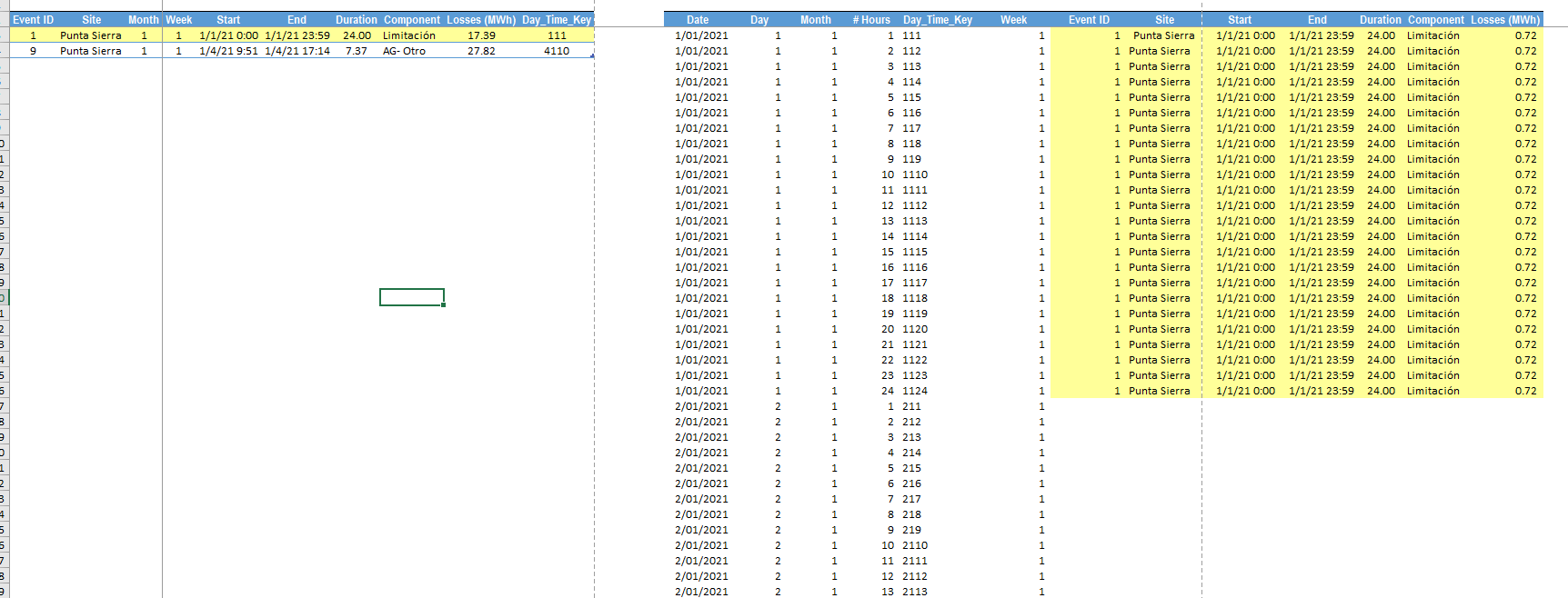Select the Event ID cell with value 9
Viewport: 1568px width, 598px height.
tap(33, 51)
